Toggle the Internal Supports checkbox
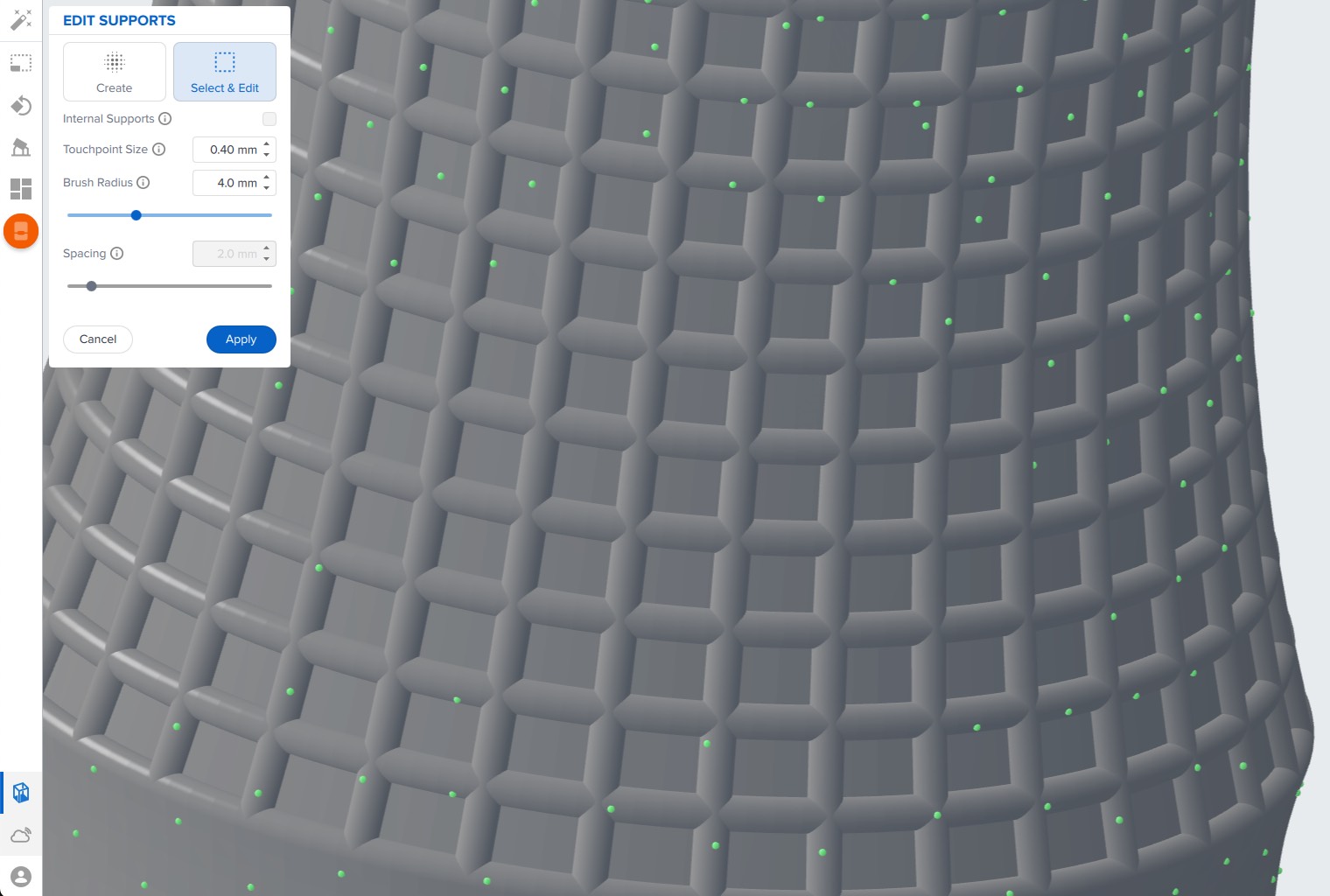Screen dimensions: 1330x896 point(269,119)
